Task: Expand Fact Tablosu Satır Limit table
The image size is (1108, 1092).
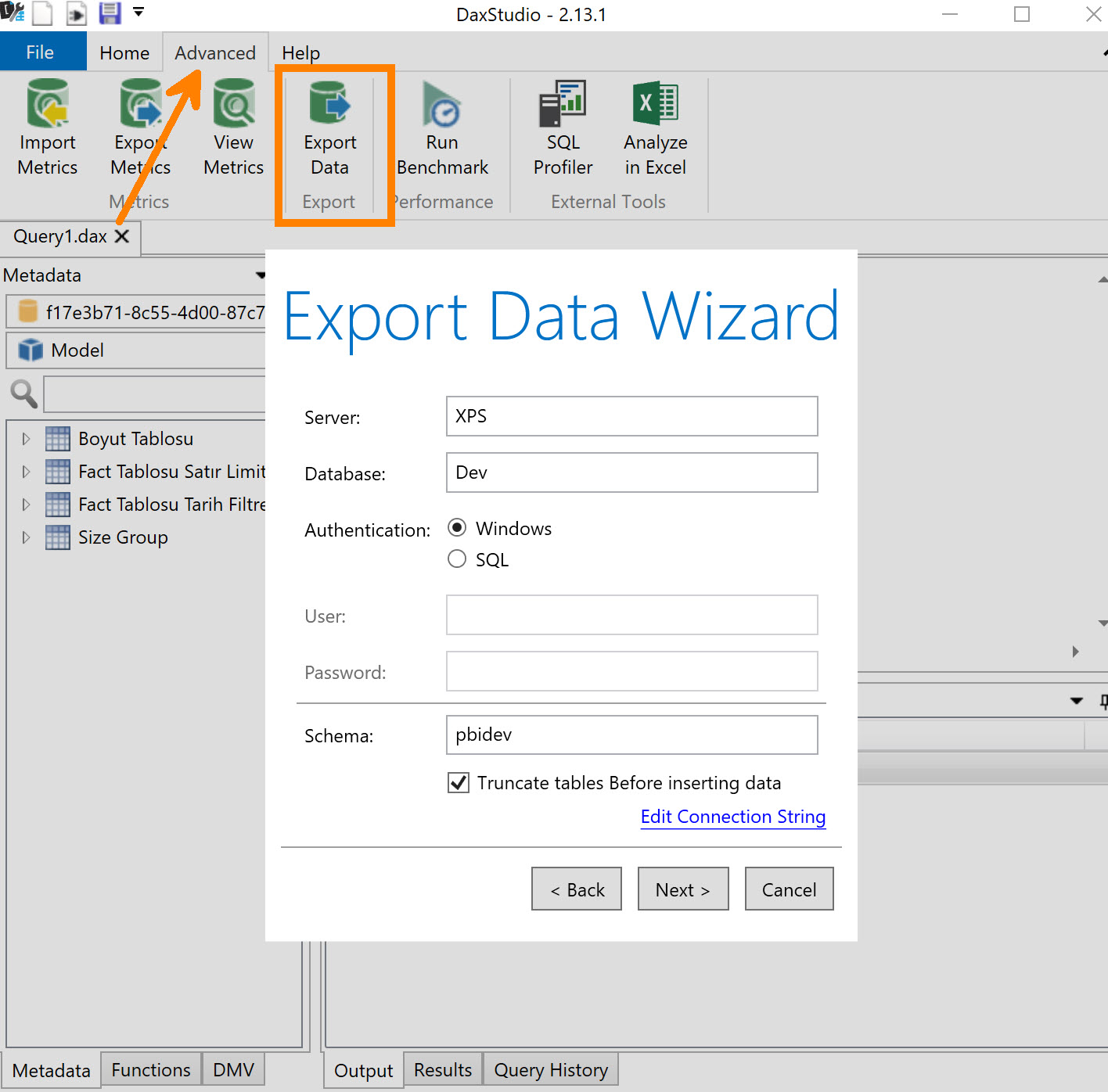Action: click(x=26, y=472)
